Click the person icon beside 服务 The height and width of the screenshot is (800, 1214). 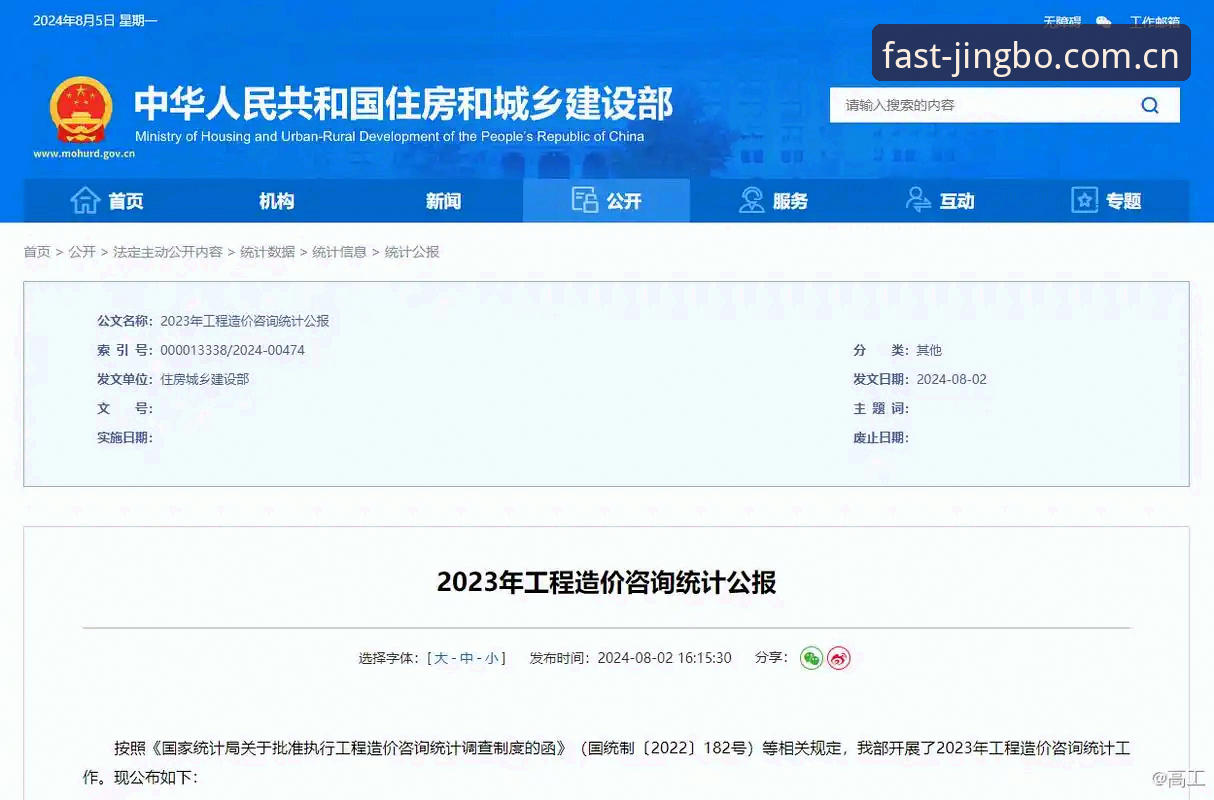[751, 200]
